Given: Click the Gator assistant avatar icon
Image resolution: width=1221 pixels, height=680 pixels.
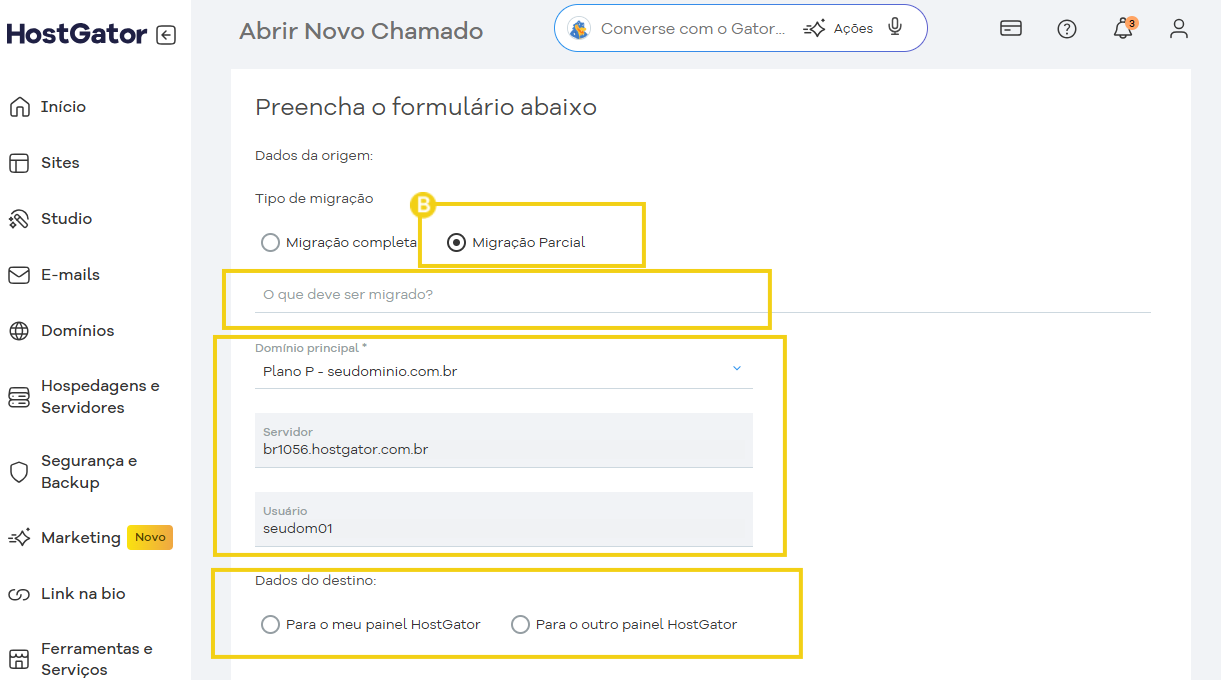Looking at the screenshot, I should (579, 29).
